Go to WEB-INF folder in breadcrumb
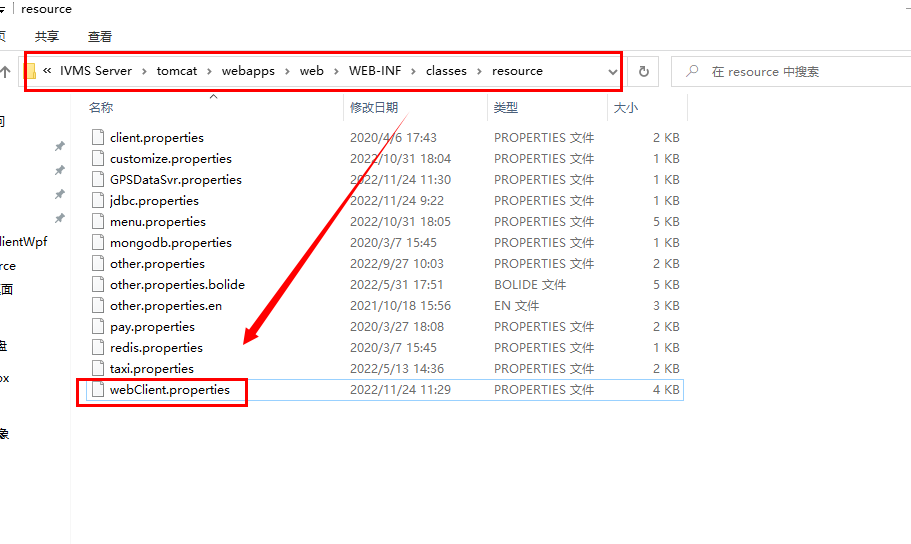 (375, 71)
